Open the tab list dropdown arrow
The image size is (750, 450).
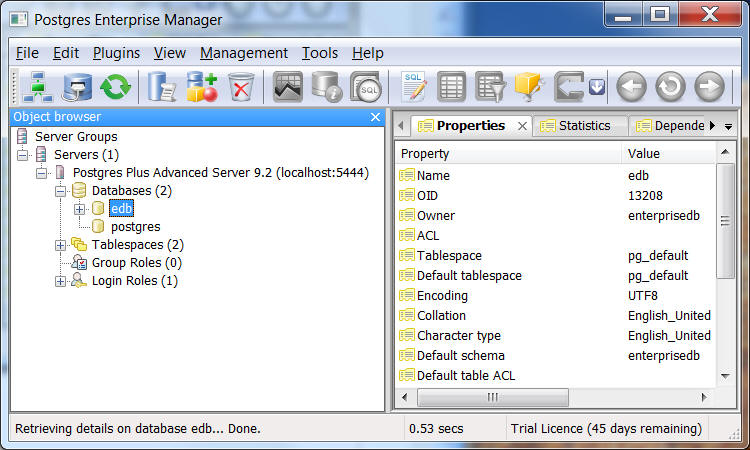pyautogui.click(x=728, y=127)
